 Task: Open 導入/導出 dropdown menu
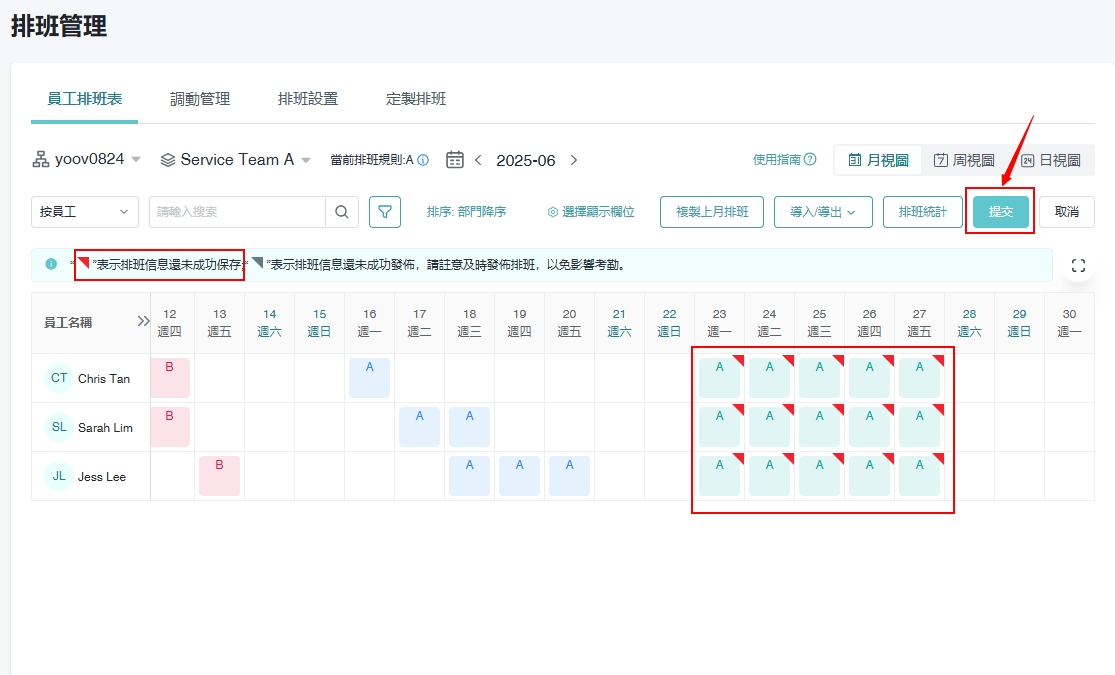[x=823, y=212]
